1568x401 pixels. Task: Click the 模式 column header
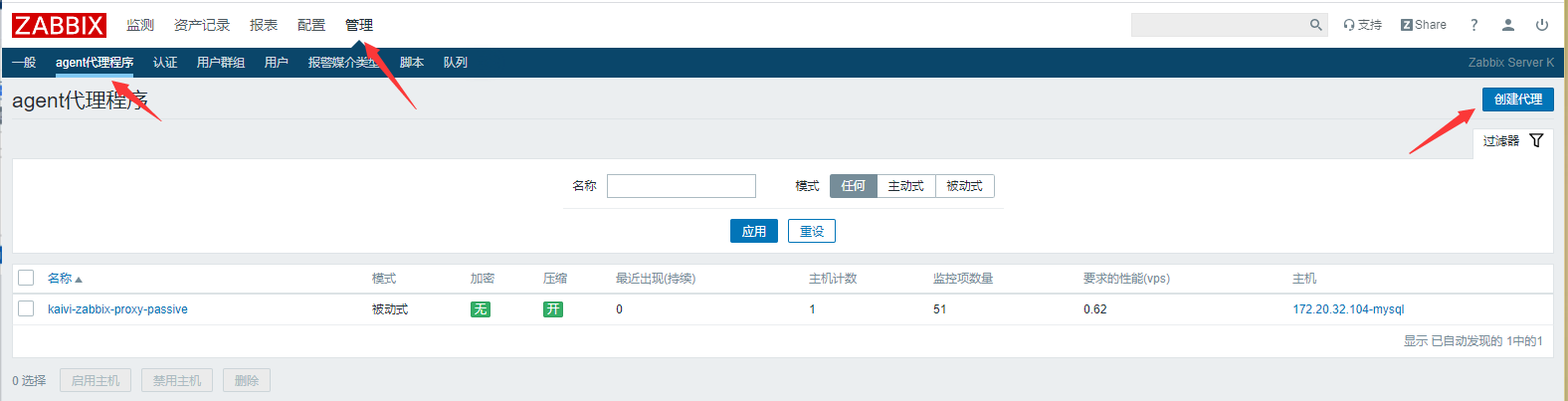pos(384,279)
